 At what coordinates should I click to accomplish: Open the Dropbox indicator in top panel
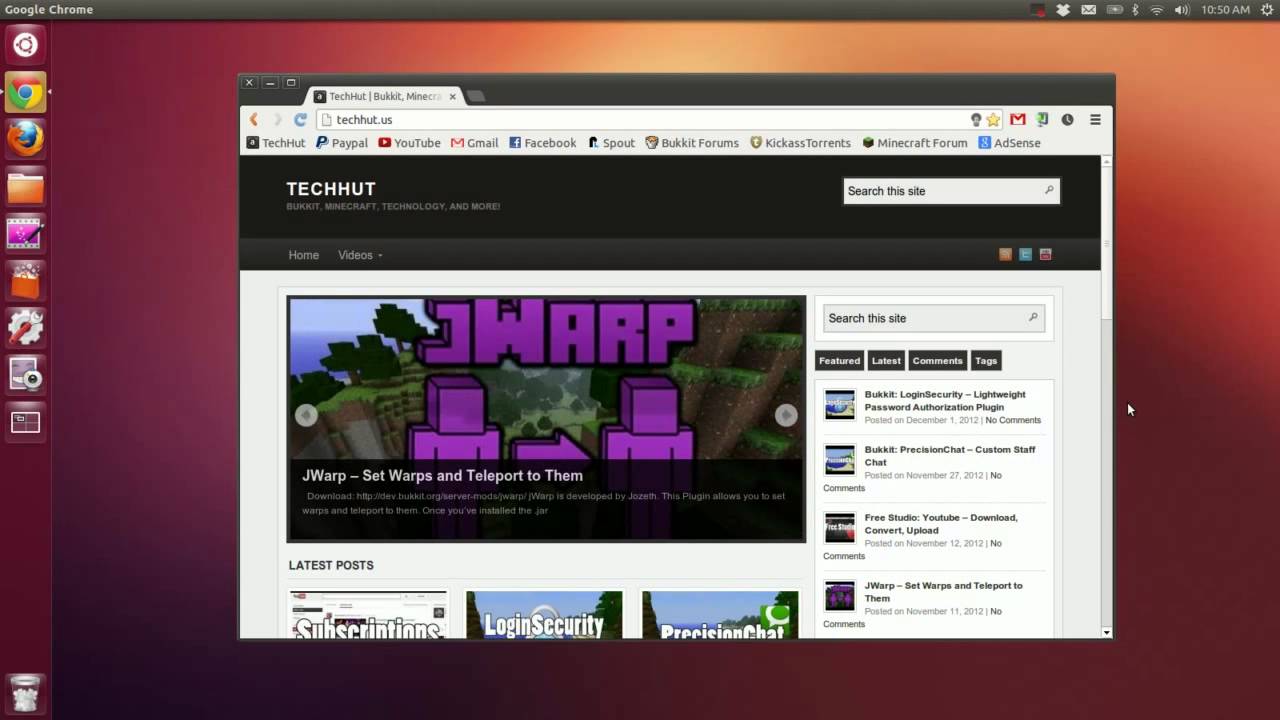1063,9
